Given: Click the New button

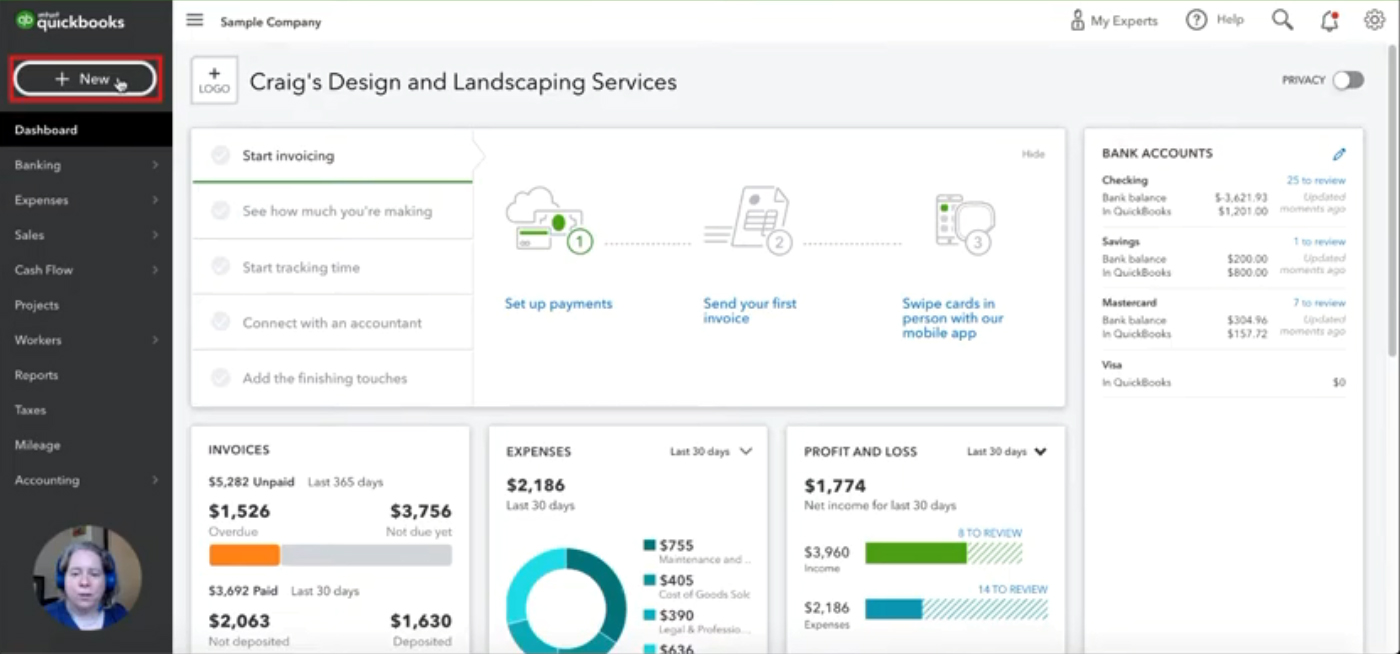Looking at the screenshot, I should pyautogui.click(x=85, y=79).
